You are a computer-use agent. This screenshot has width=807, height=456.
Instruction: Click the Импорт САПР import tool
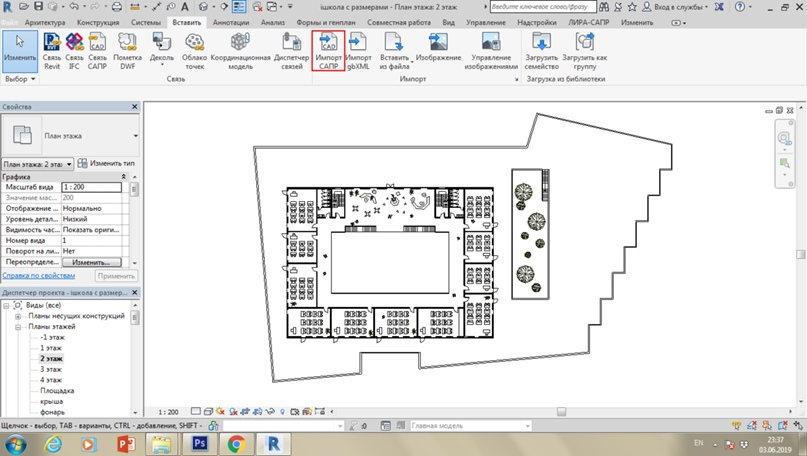(328, 51)
